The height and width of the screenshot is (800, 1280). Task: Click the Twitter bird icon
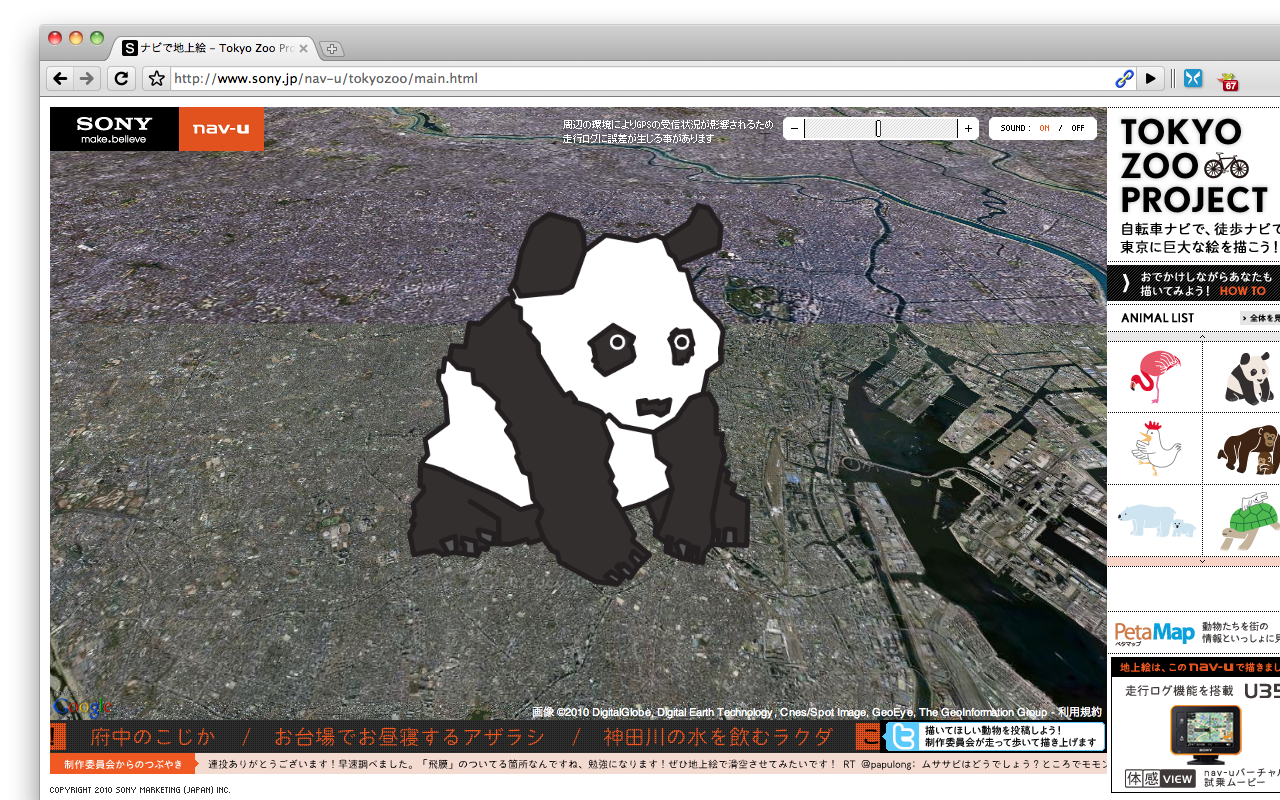click(x=903, y=737)
